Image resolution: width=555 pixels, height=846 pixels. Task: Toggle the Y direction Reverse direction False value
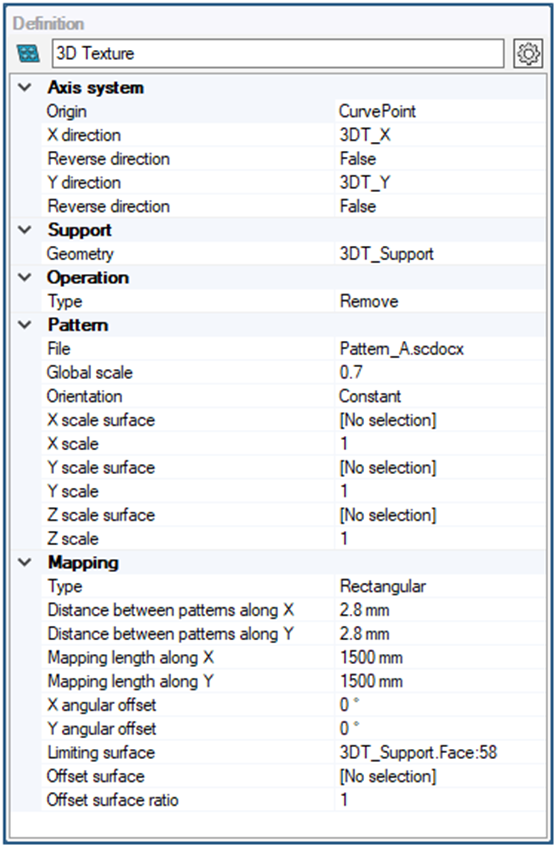440,206
